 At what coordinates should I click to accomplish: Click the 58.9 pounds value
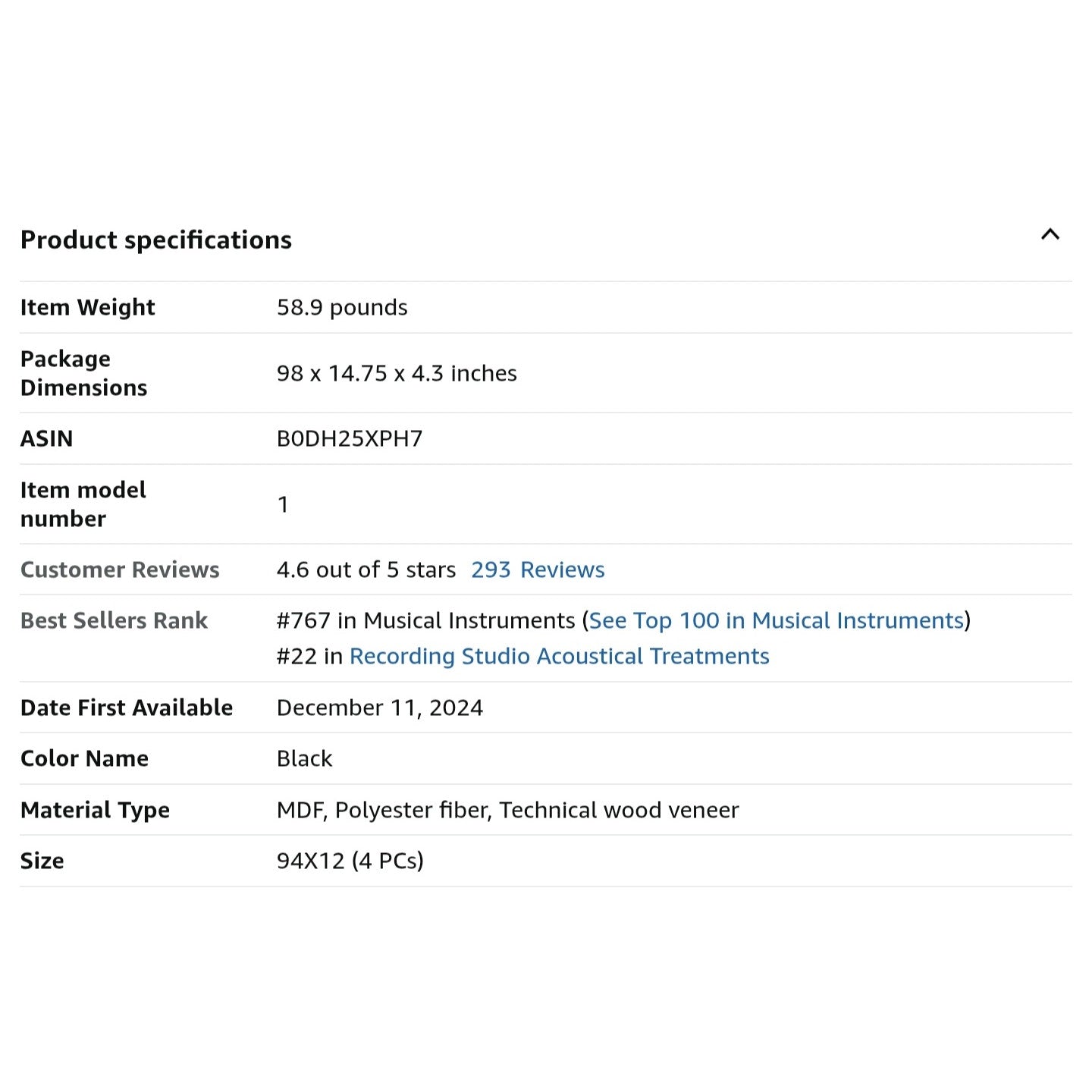(342, 307)
